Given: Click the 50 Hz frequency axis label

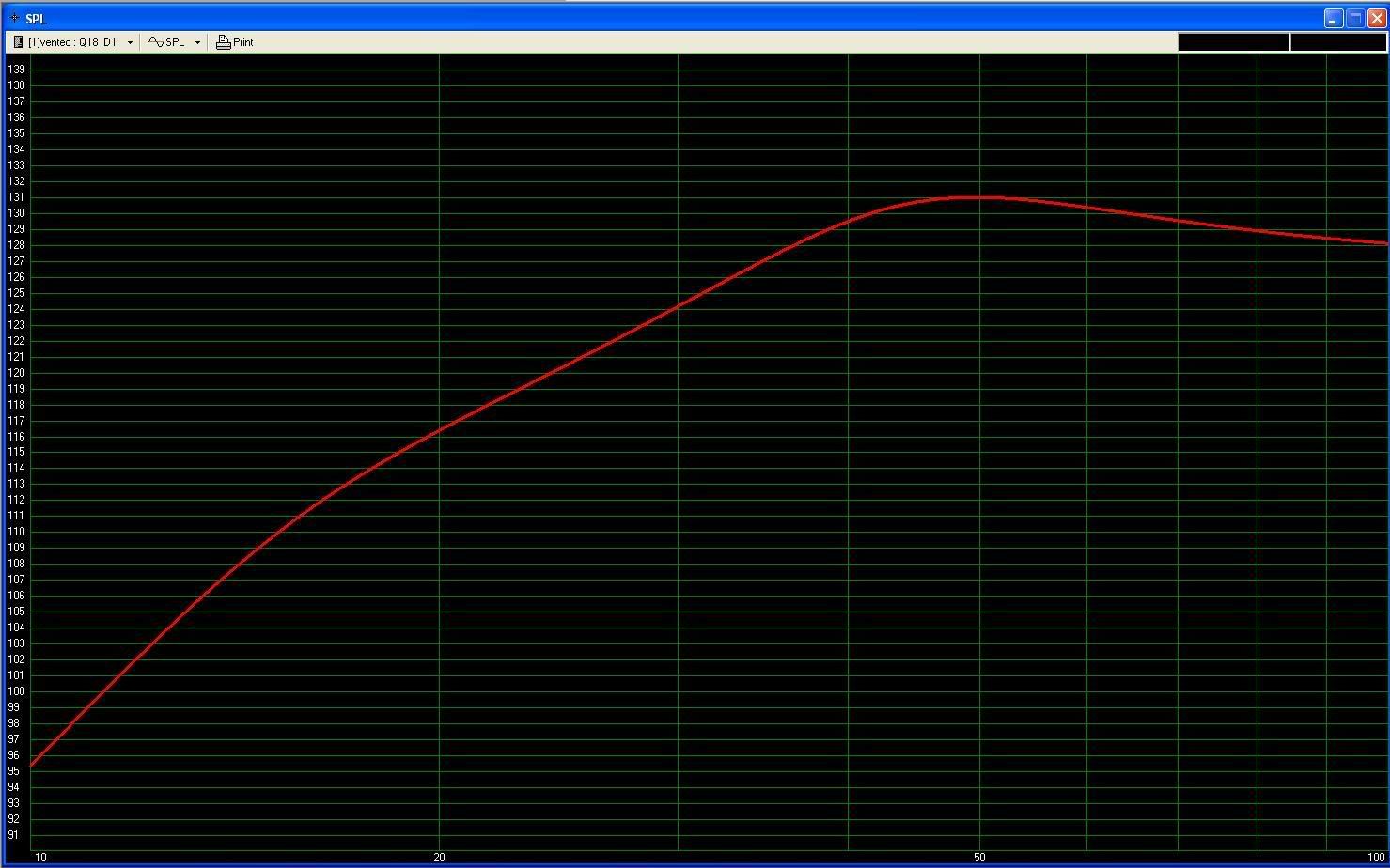Looking at the screenshot, I should [x=979, y=857].
